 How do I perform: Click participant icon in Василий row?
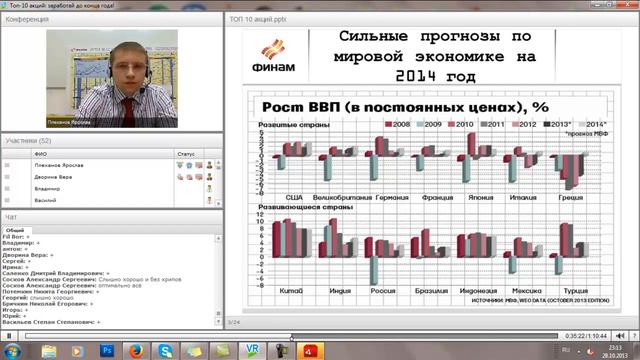(x=209, y=200)
